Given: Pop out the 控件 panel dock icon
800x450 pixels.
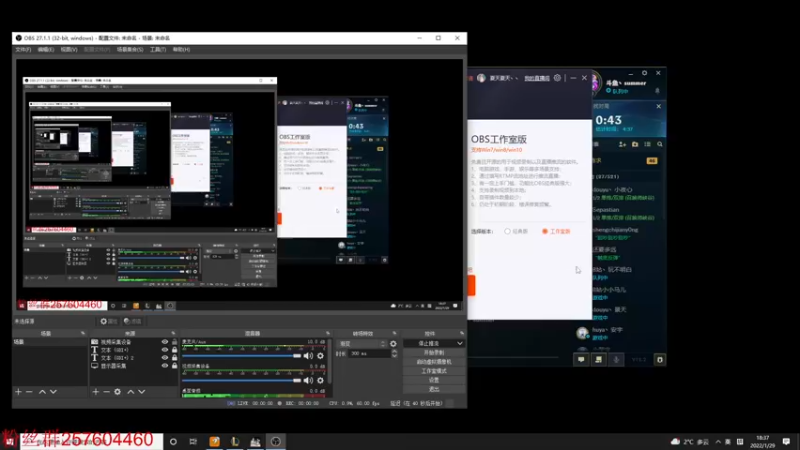Looking at the screenshot, I should (x=462, y=333).
